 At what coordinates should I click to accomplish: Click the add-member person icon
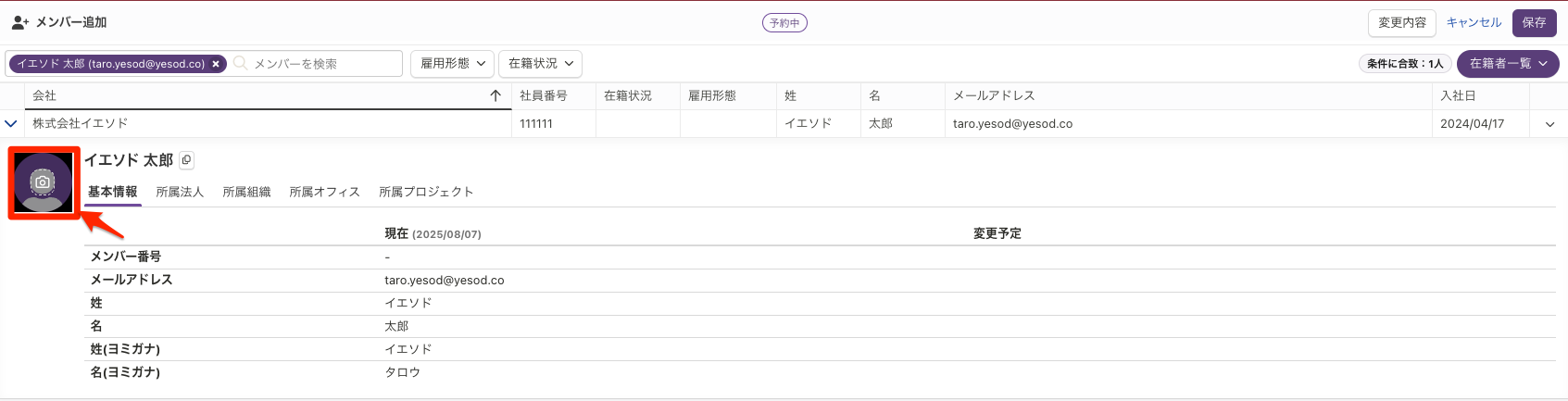(20, 22)
